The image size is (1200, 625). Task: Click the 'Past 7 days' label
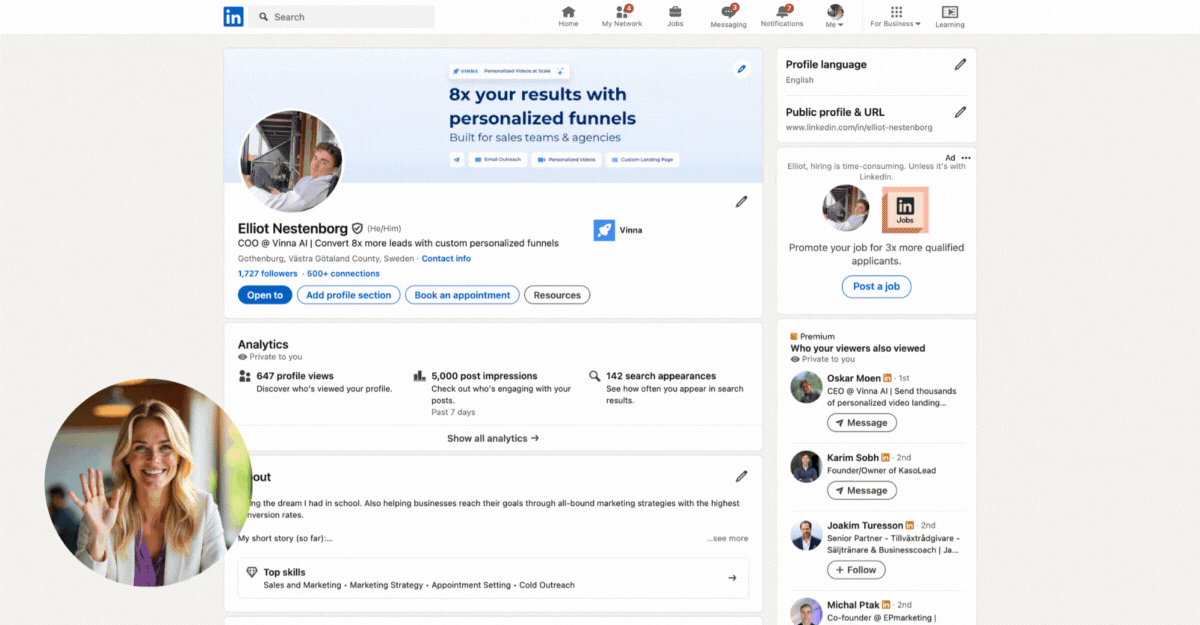coord(453,412)
